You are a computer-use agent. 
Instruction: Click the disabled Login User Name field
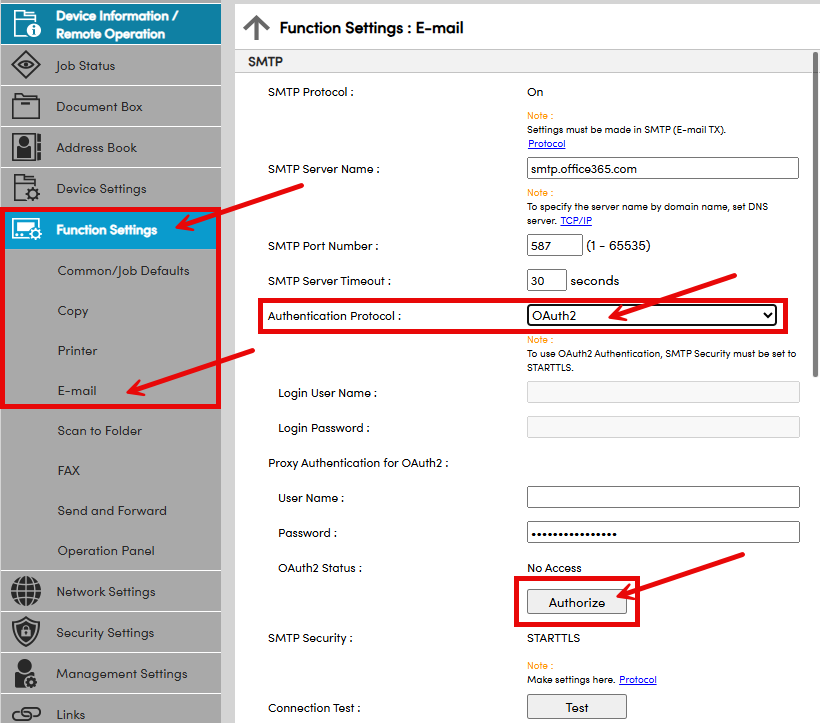pyautogui.click(x=663, y=392)
